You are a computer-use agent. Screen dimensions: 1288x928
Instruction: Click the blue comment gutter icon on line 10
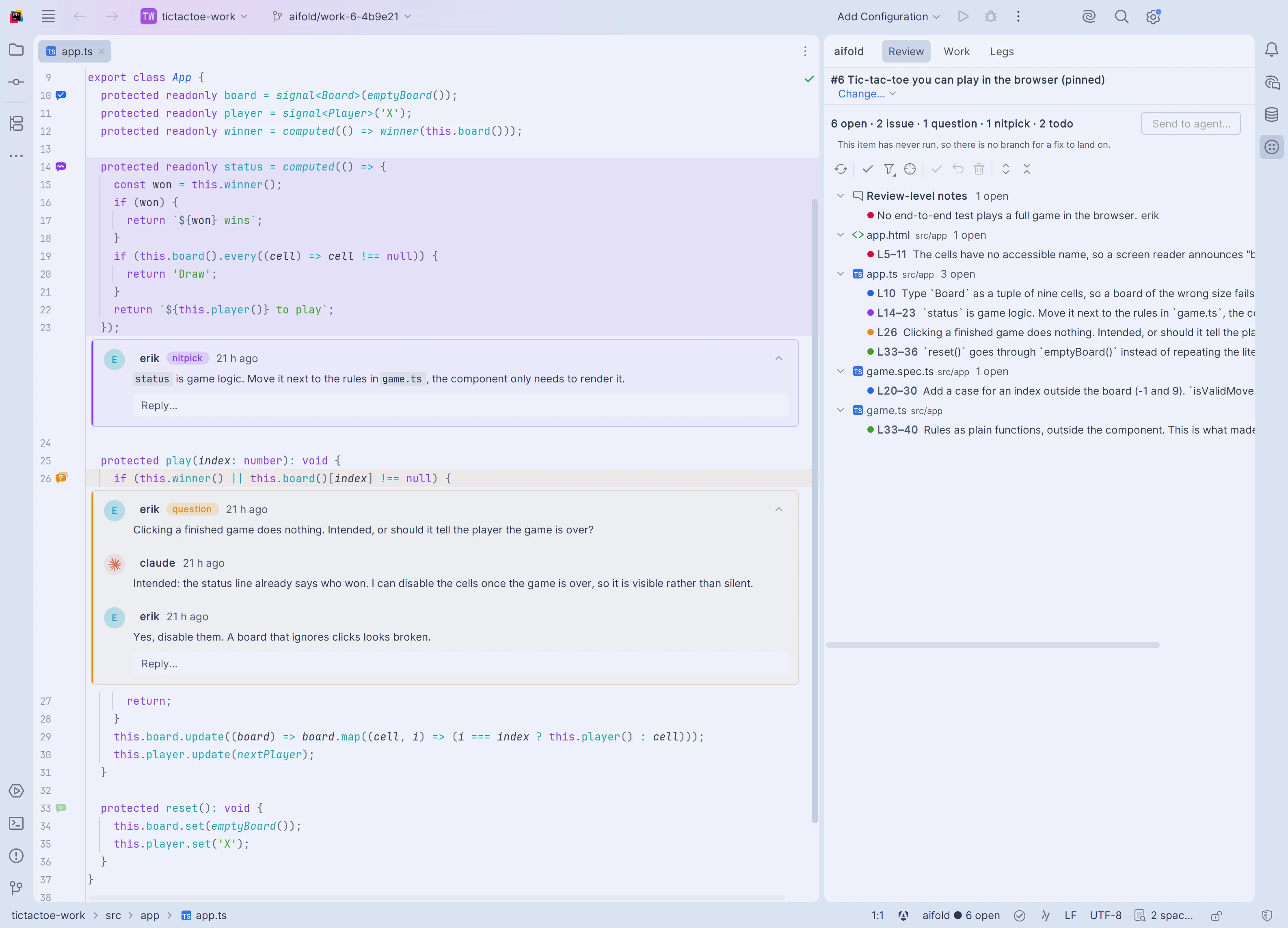pyautogui.click(x=61, y=95)
